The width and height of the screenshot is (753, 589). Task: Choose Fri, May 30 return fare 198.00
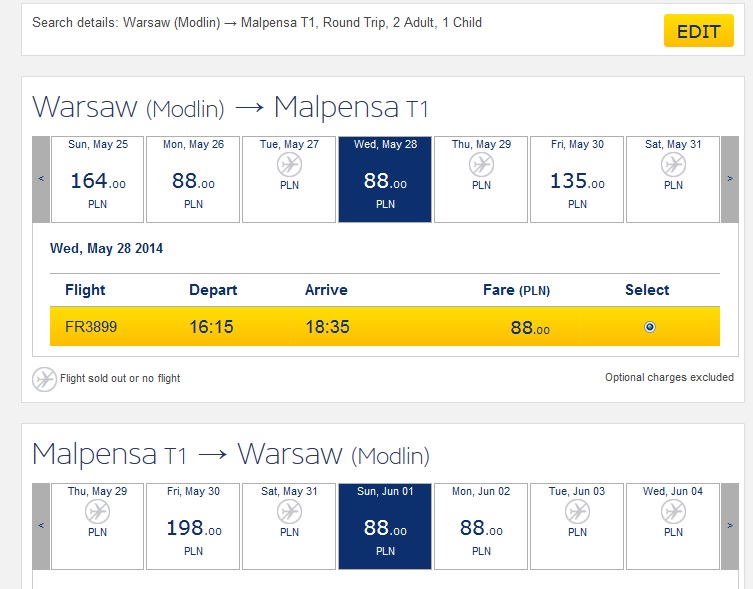(193, 526)
